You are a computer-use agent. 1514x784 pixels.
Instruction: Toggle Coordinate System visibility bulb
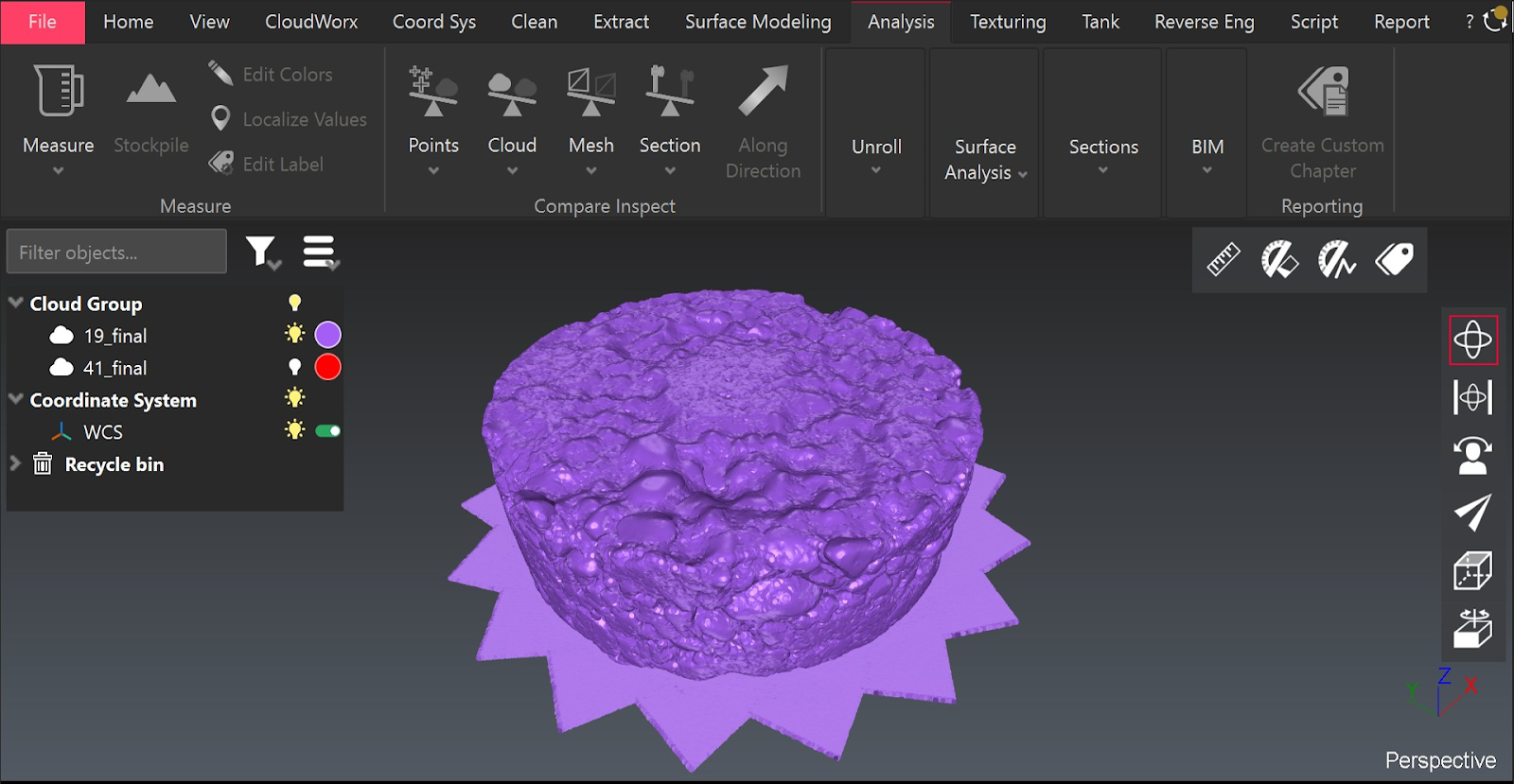[x=294, y=398]
